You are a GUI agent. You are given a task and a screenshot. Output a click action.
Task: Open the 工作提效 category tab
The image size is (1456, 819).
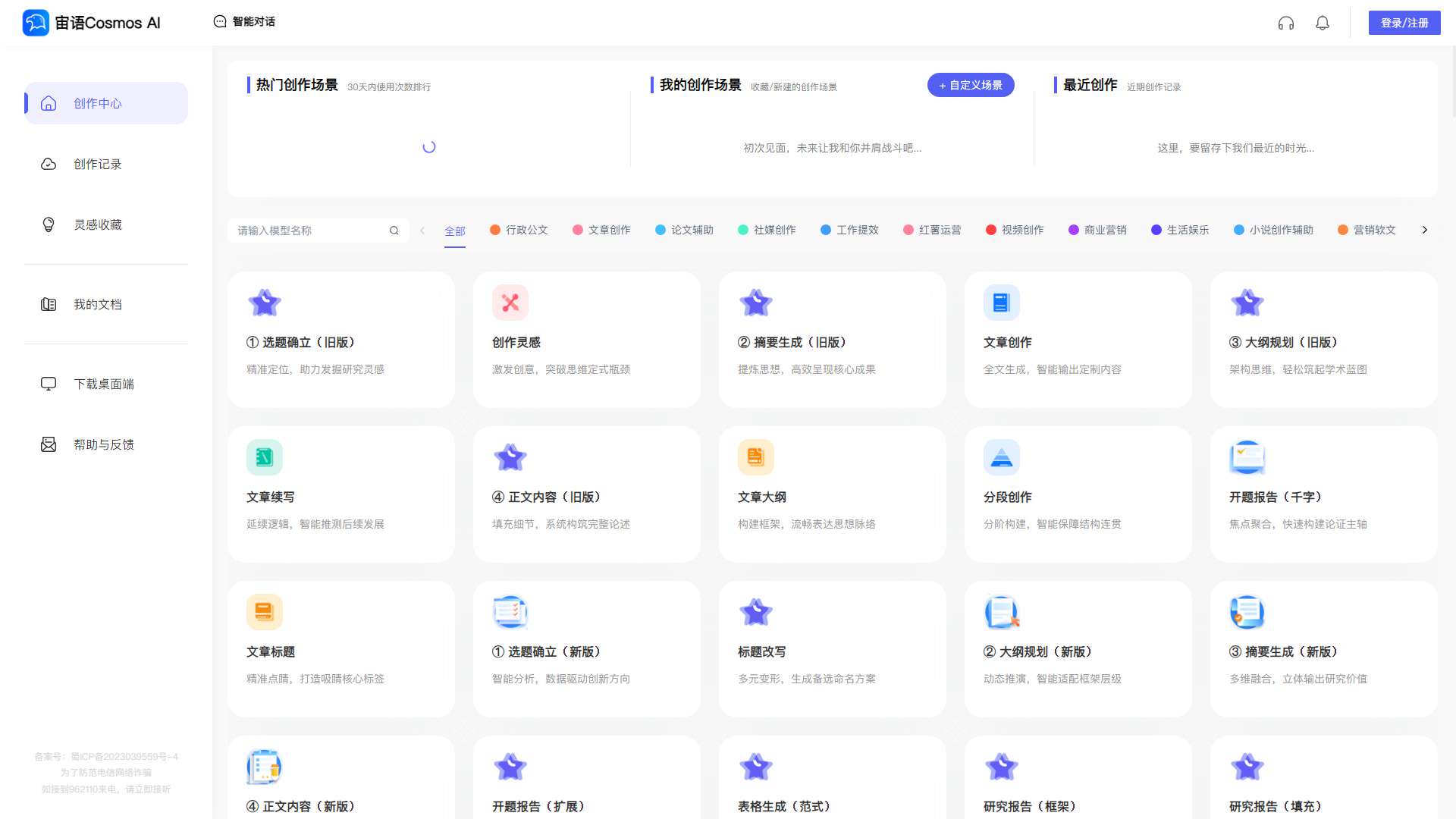849,230
